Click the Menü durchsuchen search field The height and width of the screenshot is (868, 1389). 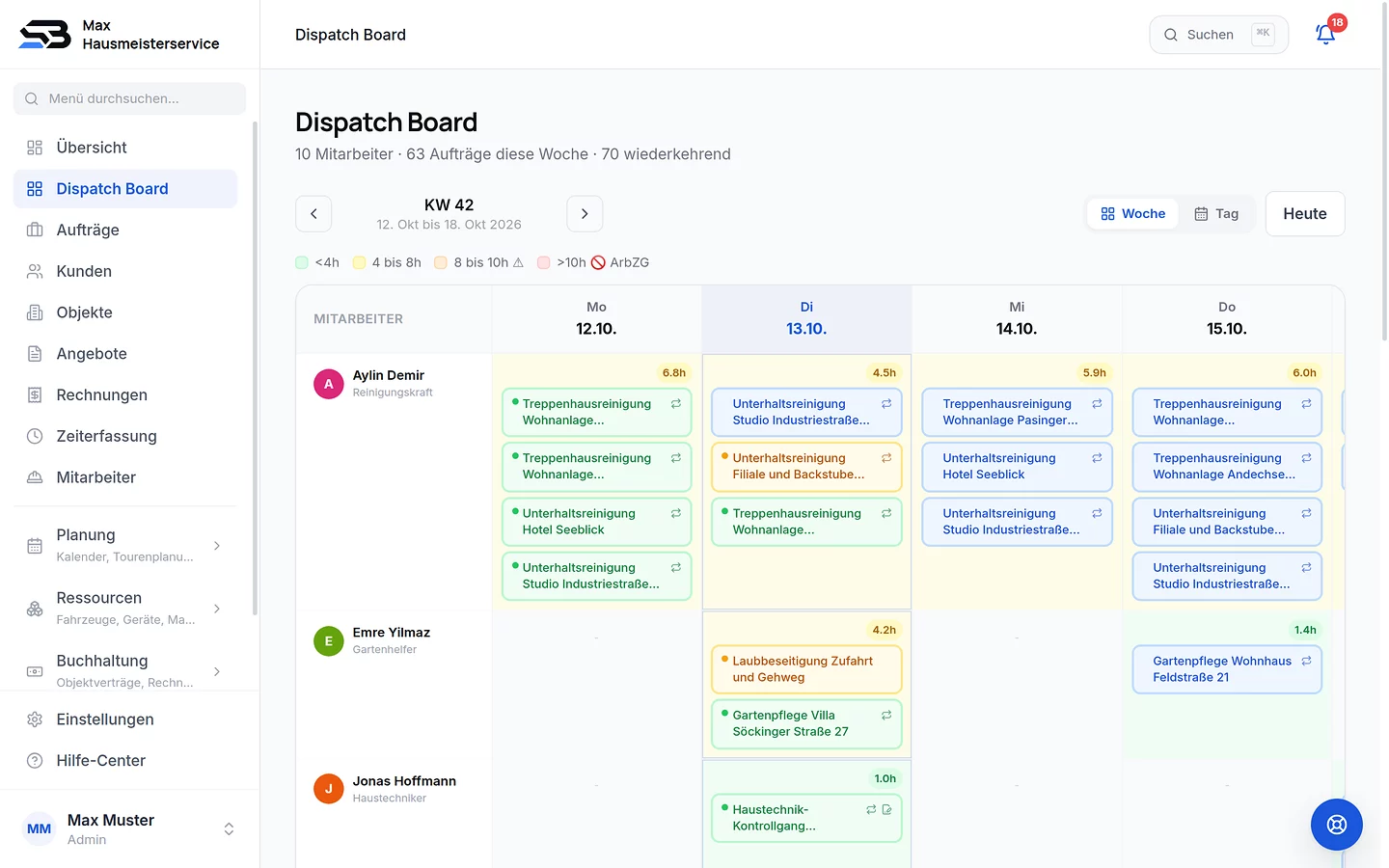click(x=130, y=98)
